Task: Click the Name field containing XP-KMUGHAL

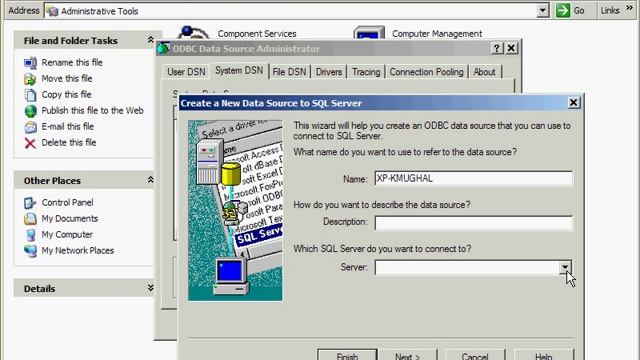Action: pyautogui.click(x=473, y=178)
